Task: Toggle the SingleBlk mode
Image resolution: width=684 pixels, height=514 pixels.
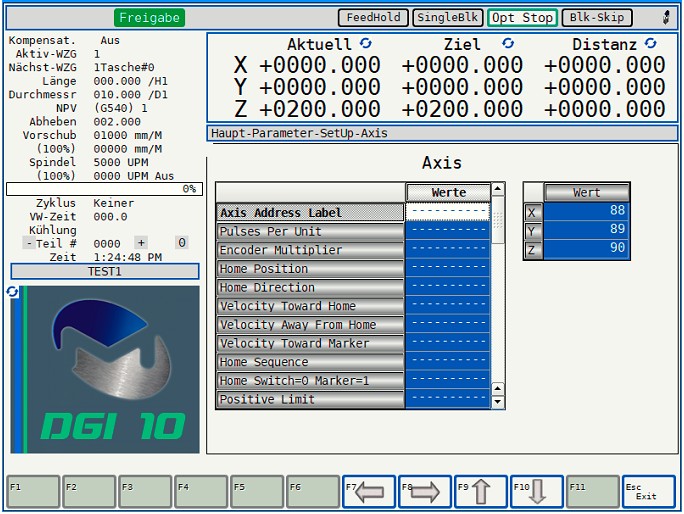Action: pos(448,17)
